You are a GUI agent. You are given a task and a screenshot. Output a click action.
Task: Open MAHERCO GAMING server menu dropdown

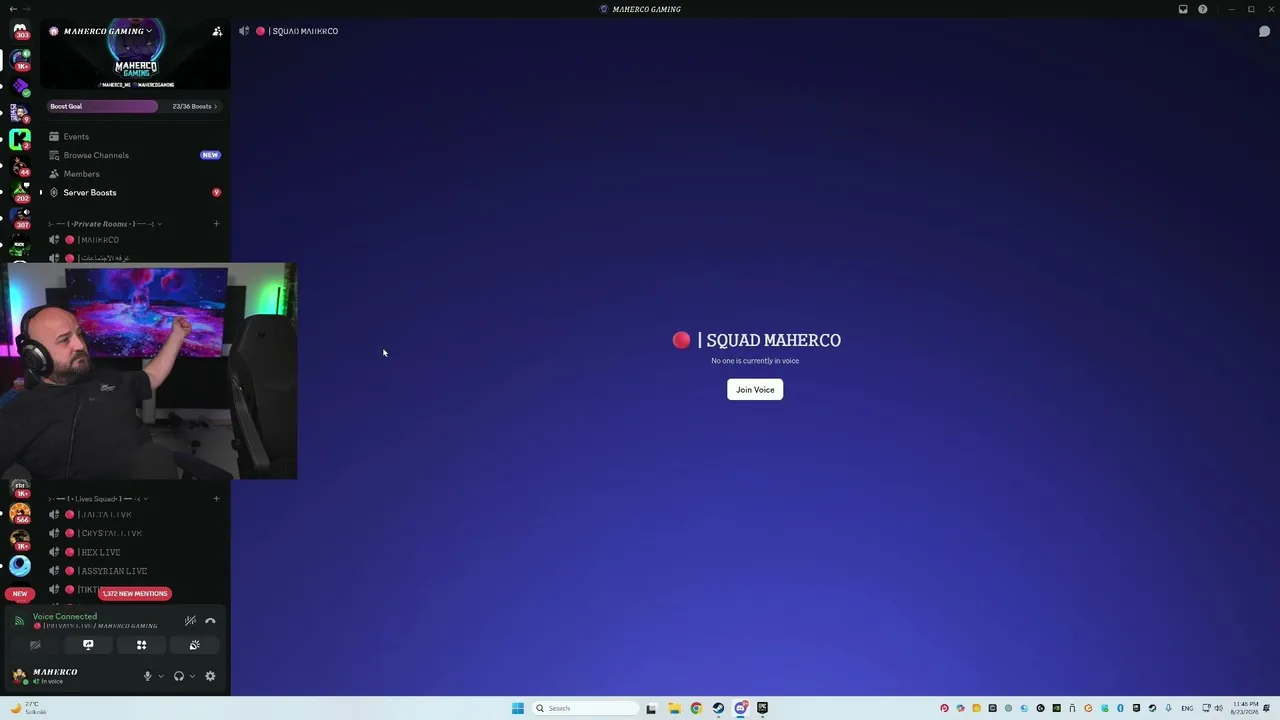point(108,31)
